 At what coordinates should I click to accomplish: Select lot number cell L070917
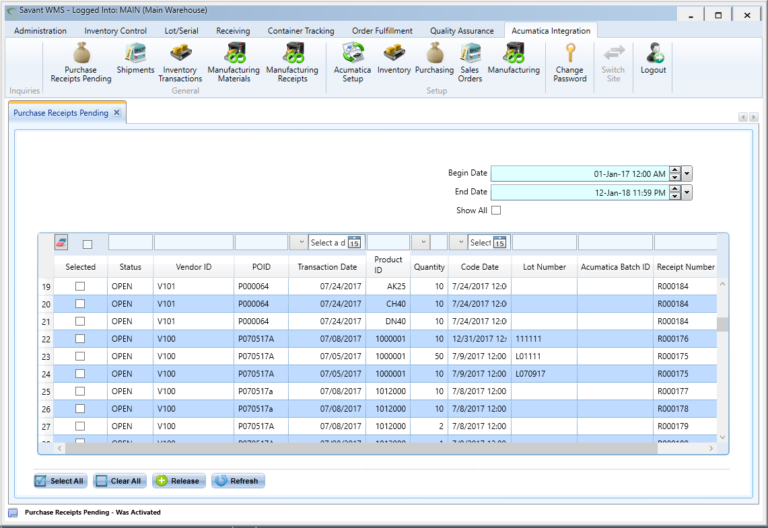pyautogui.click(x=544, y=374)
